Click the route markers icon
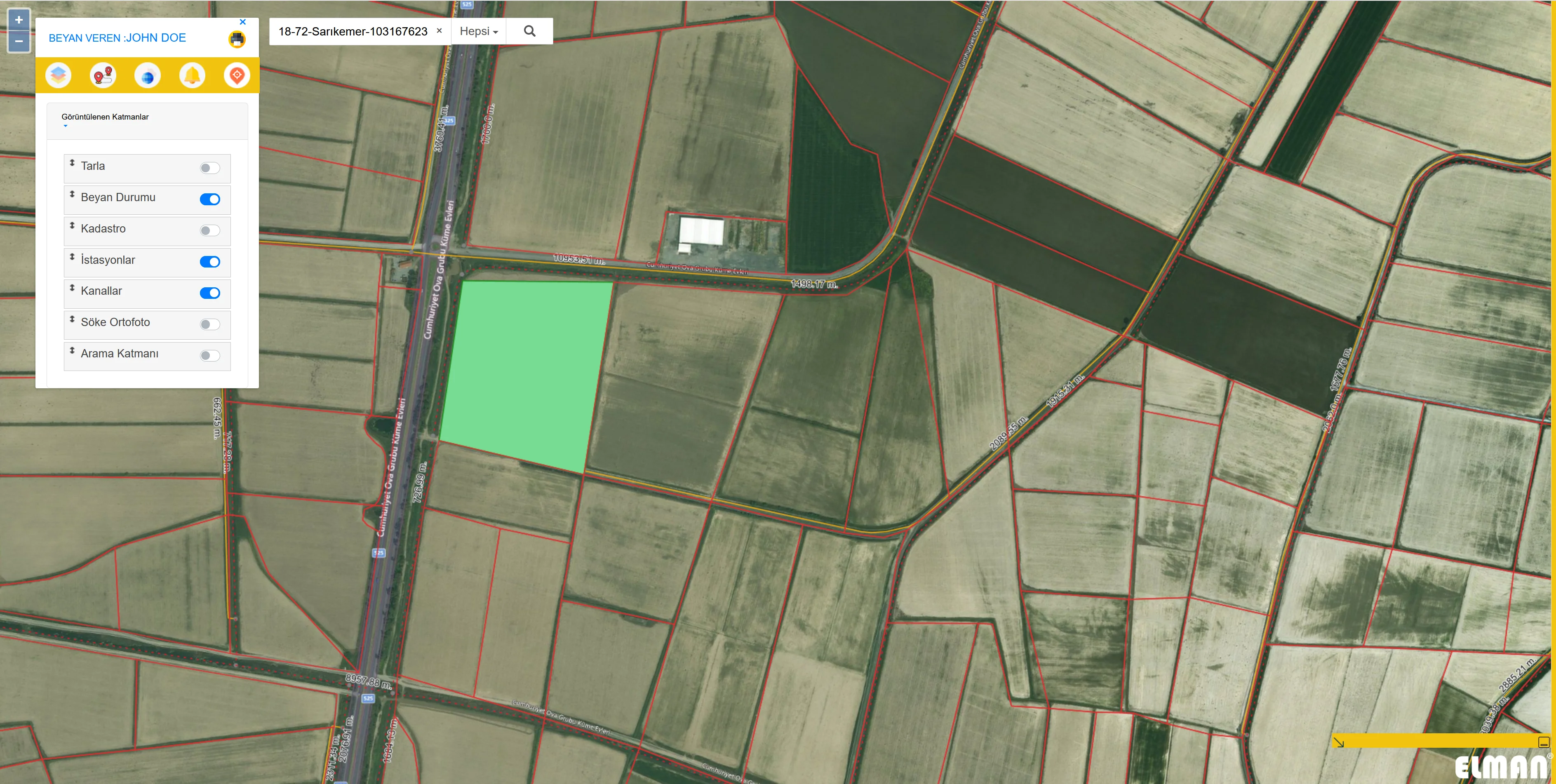Viewport: 1556px width, 784px height. 103,75
